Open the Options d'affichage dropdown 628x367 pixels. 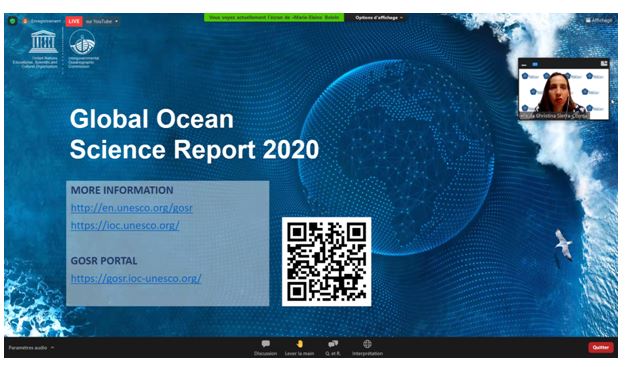(x=378, y=18)
